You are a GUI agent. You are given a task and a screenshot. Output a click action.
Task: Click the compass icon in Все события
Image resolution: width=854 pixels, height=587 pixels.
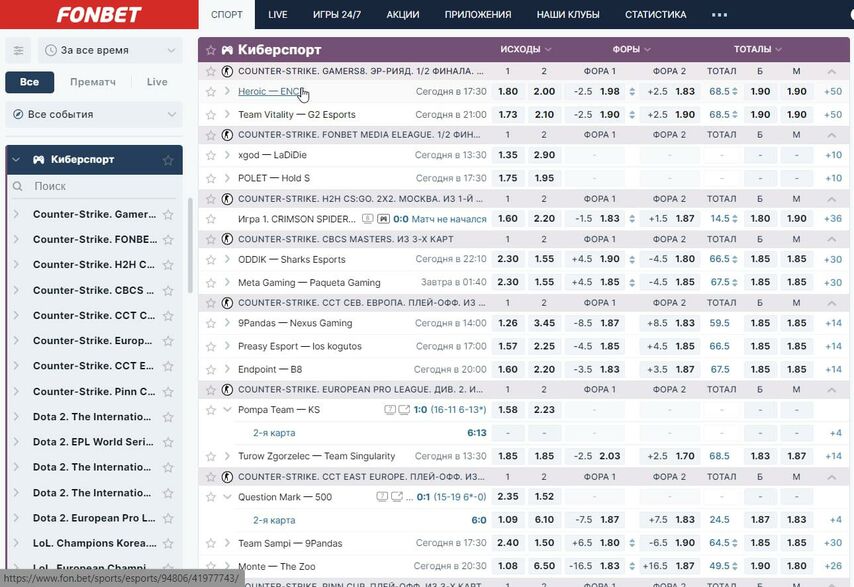click(18, 114)
